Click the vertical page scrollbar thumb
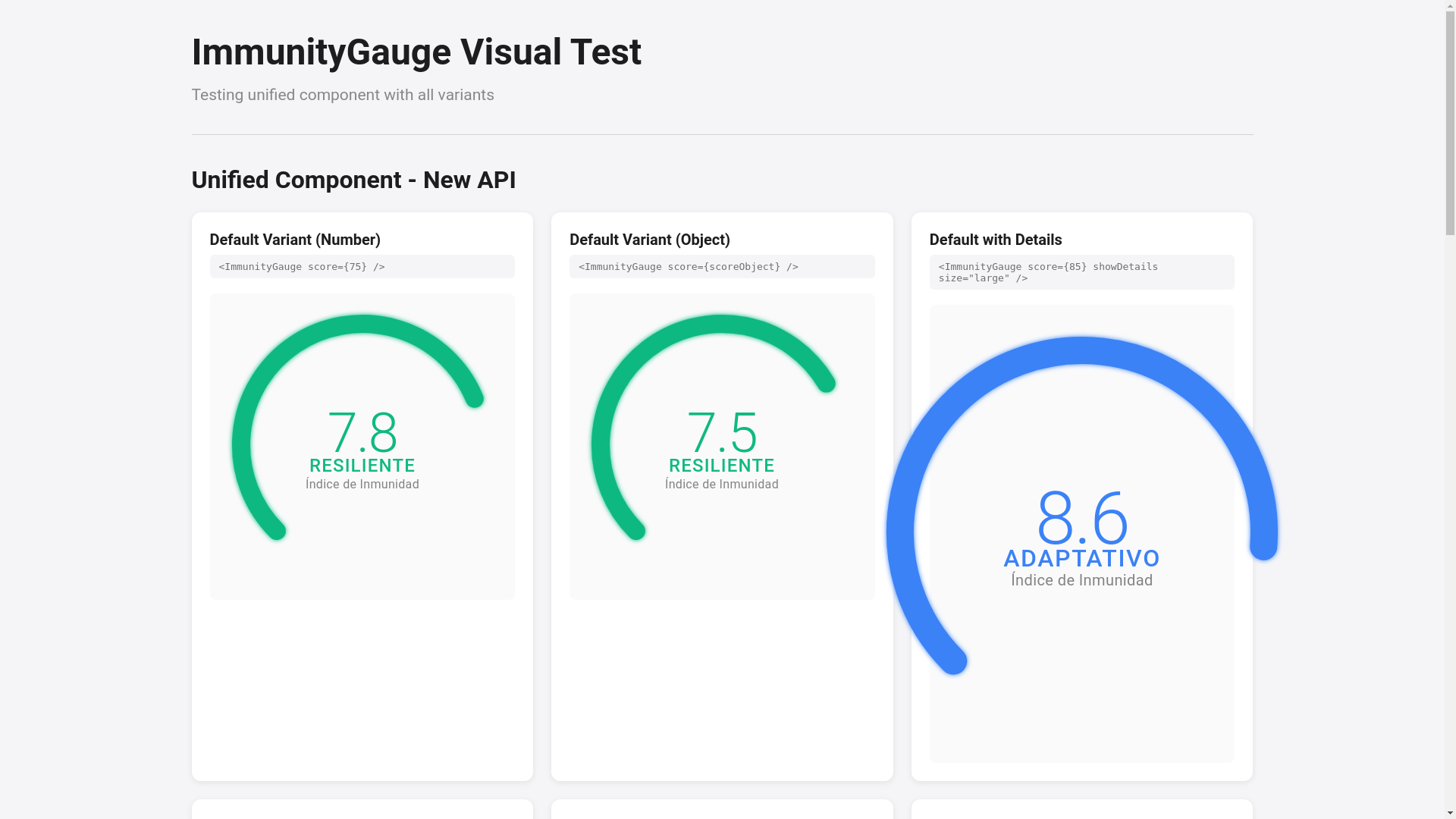 click(1450, 122)
